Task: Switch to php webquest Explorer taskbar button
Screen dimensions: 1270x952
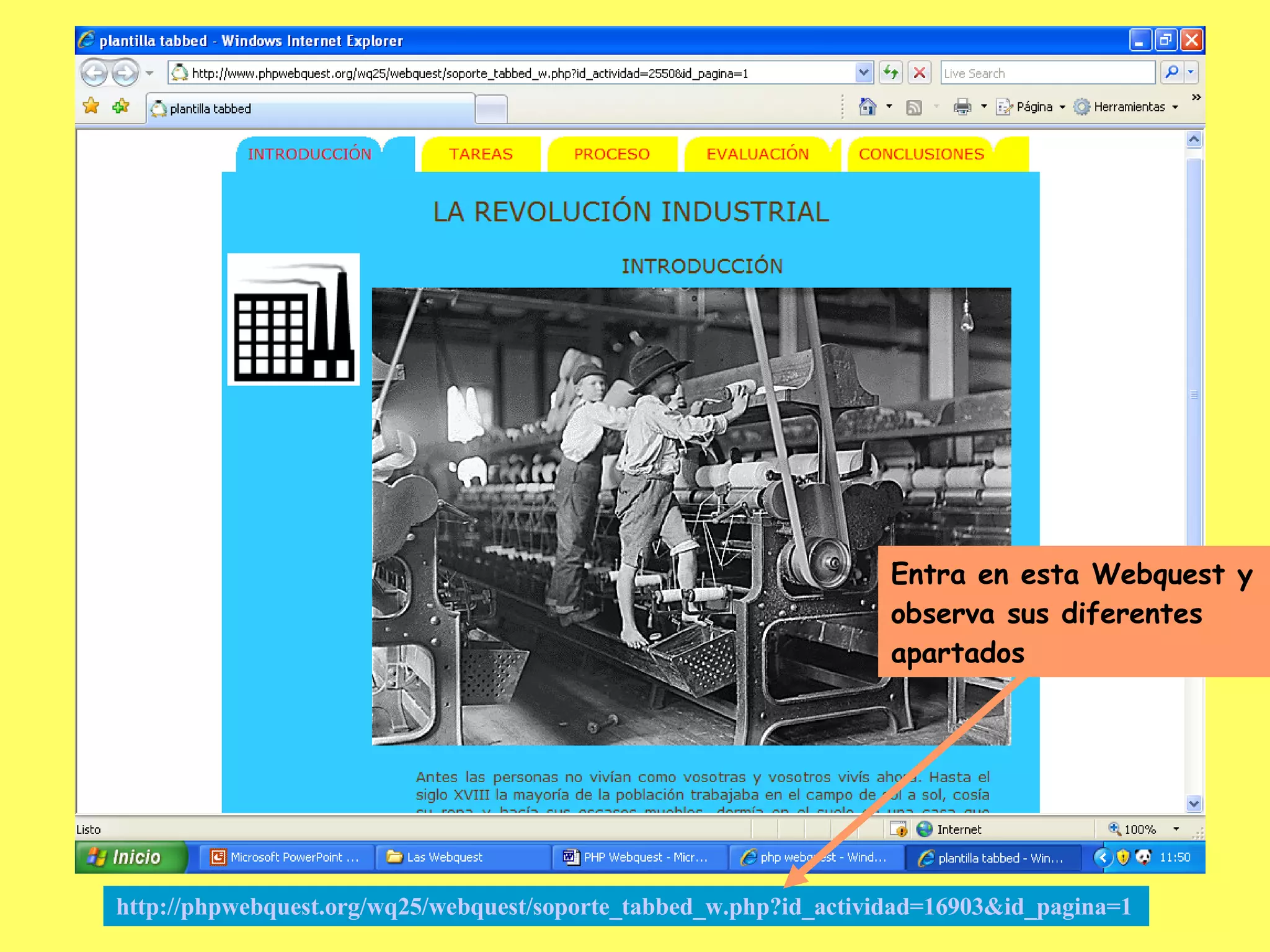Action: pos(815,857)
